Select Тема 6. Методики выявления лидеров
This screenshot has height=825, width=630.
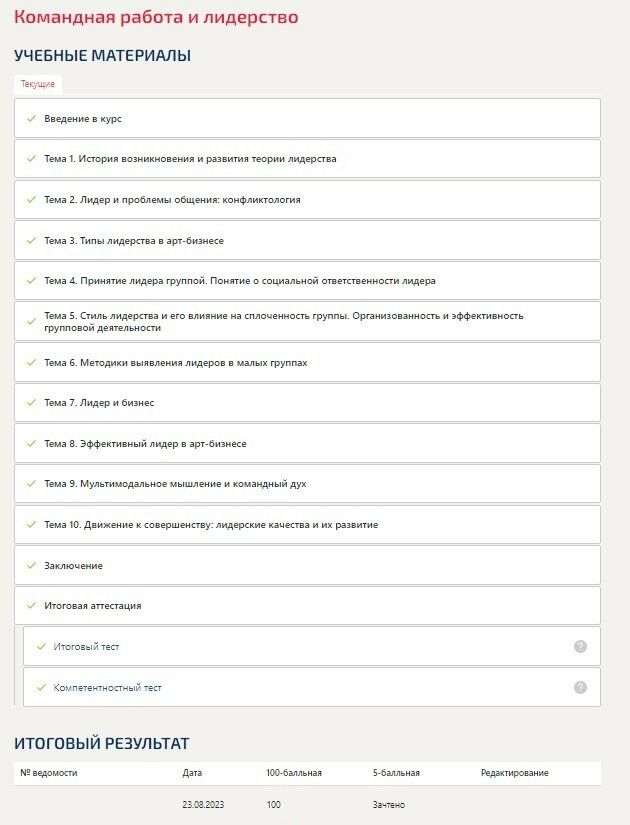point(175,362)
